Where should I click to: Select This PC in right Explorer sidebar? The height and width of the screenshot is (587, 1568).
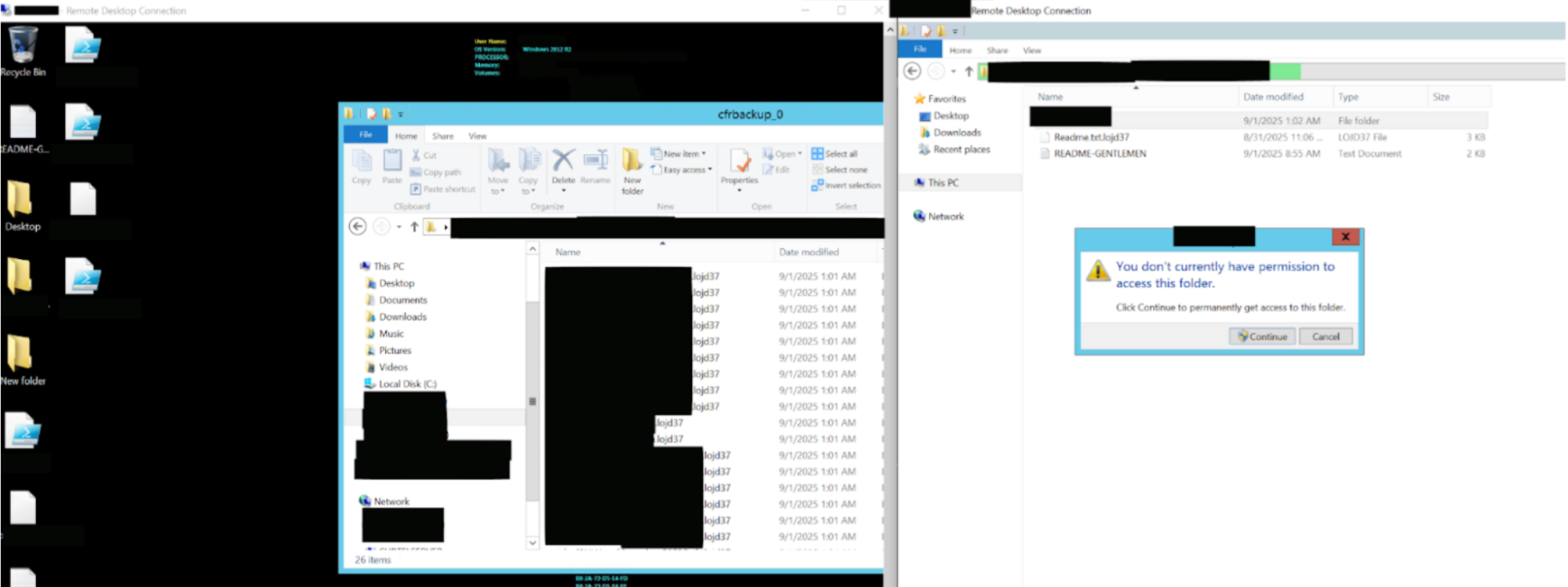pyautogui.click(x=937, y=182)
